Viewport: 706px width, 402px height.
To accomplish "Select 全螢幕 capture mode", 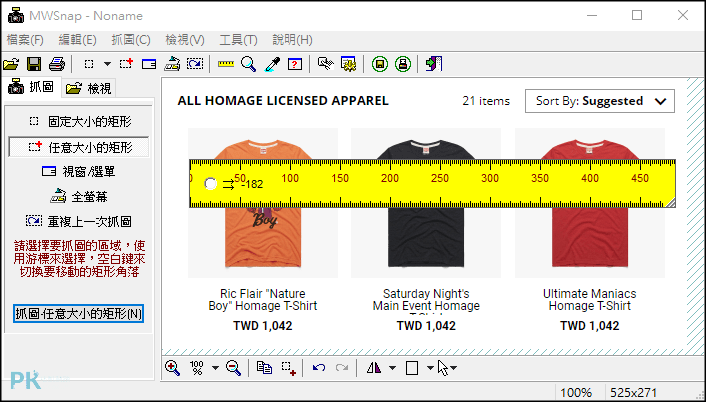I will [78, 197].
